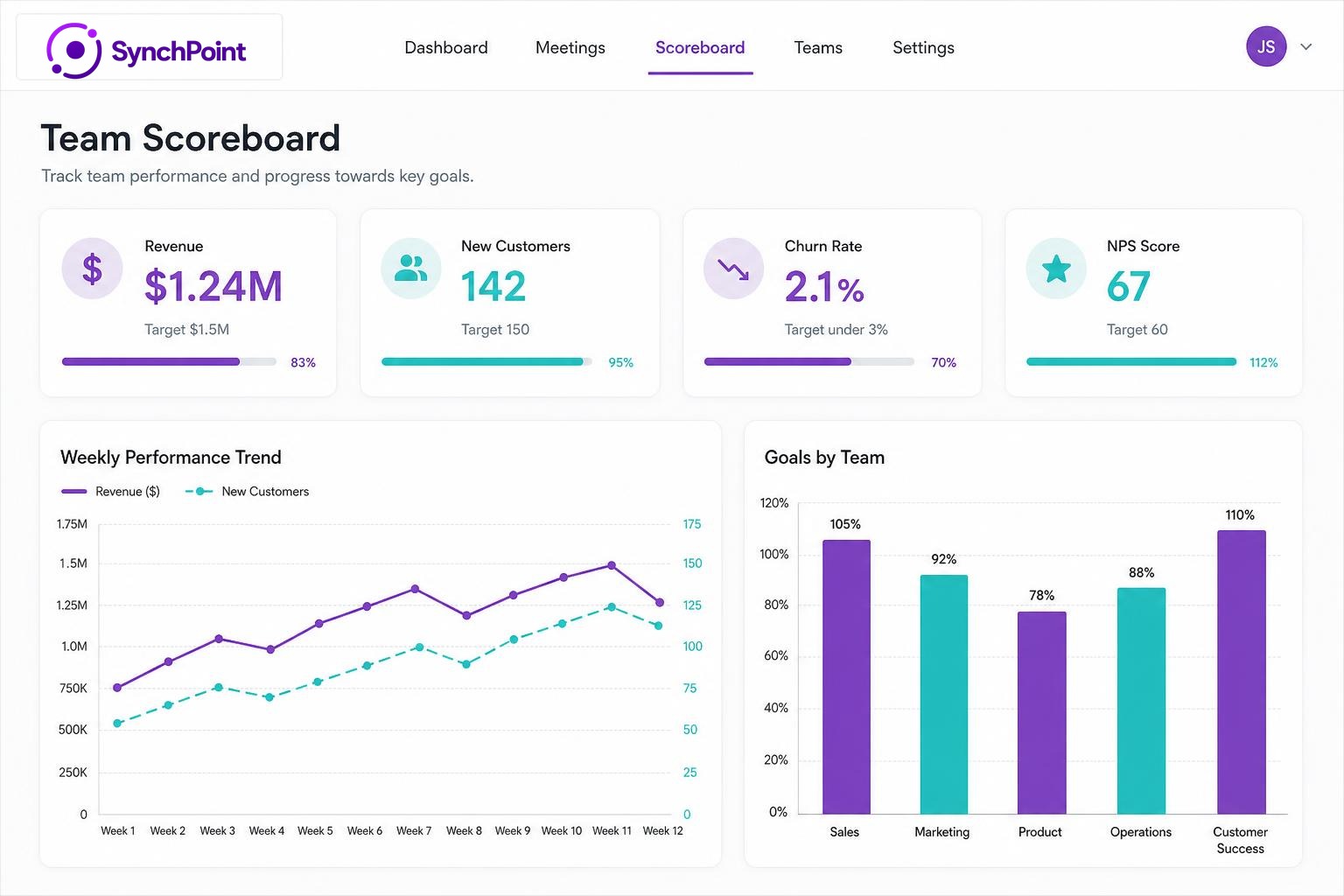The width and height of the screenshot is (1344, 896).
Task: Go to the Meetings tab
Action: point(570,48)
